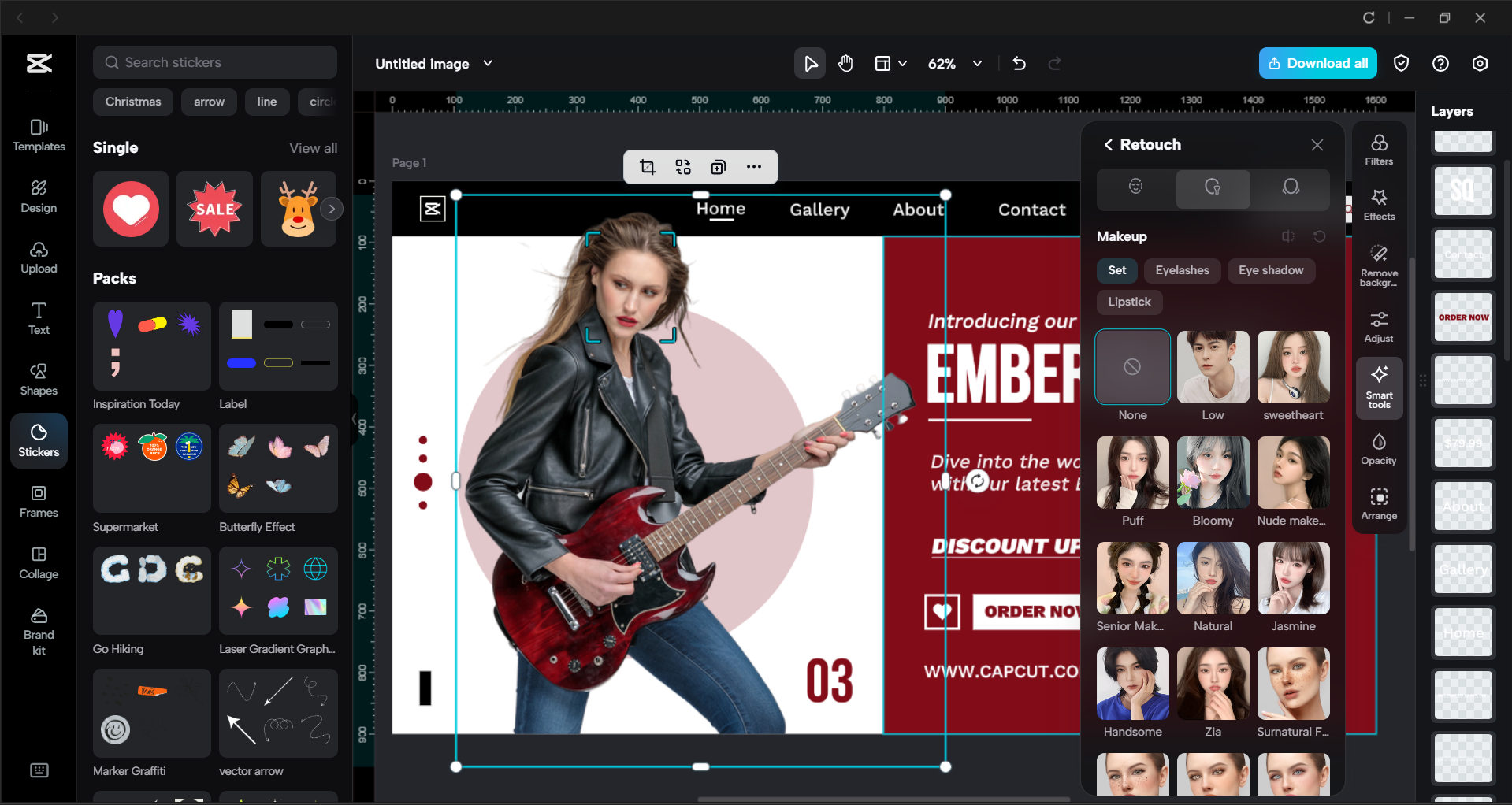1512x805 pixels.
Task: Select the Lipstick makeup option
Action: coord(1129,302)
